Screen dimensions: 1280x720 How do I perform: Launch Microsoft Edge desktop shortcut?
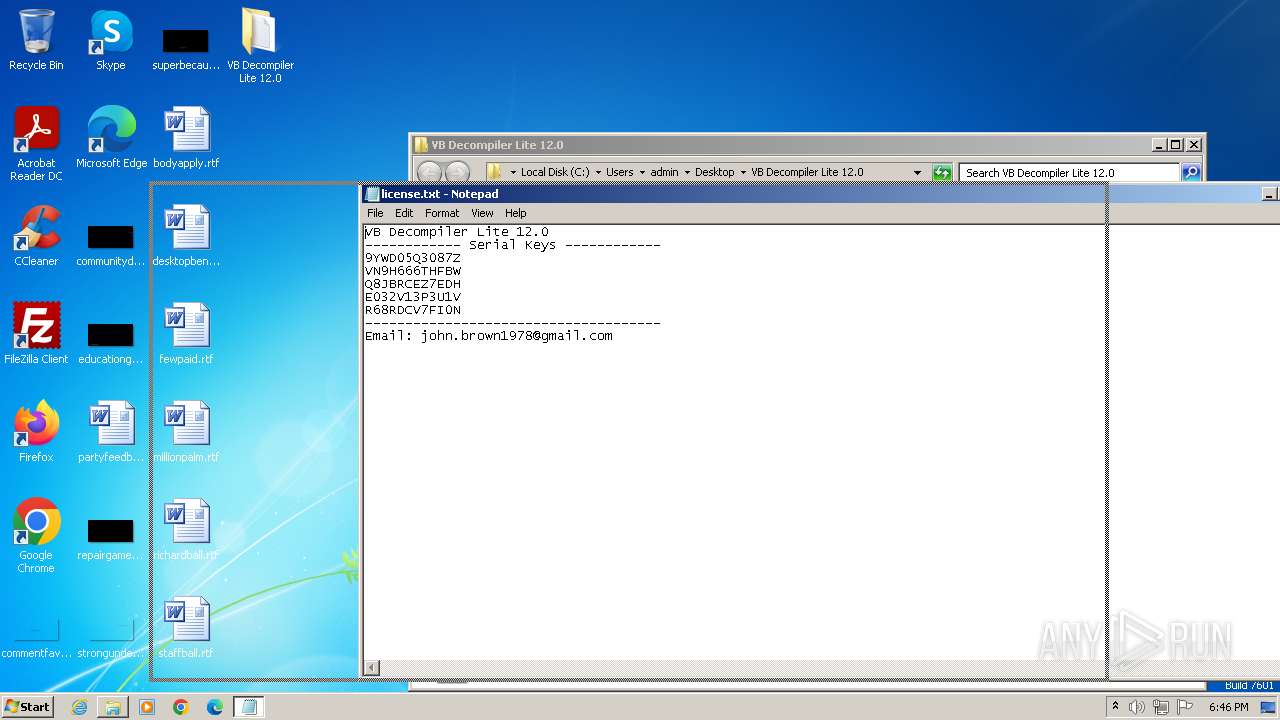[111, 138]
